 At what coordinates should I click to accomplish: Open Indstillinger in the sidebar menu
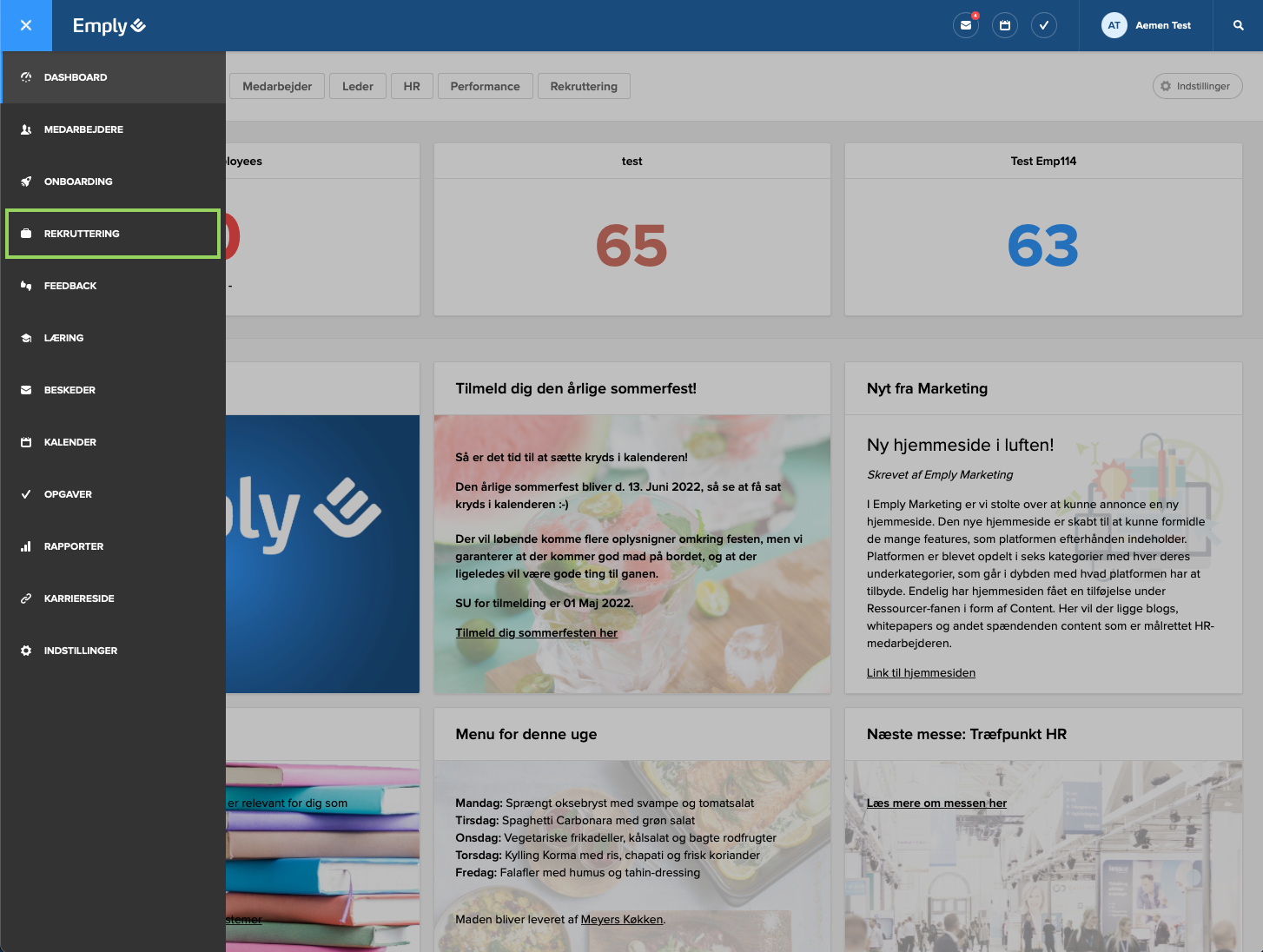tap(81, 651)
